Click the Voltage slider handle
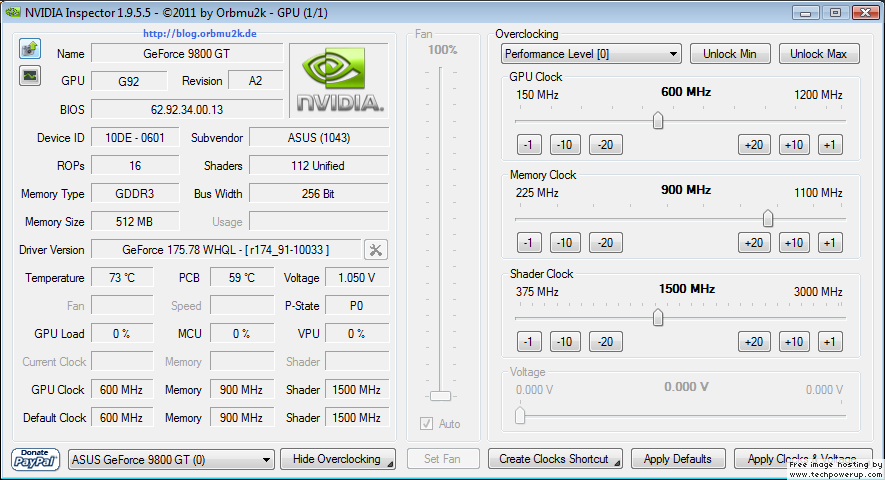 520,415
